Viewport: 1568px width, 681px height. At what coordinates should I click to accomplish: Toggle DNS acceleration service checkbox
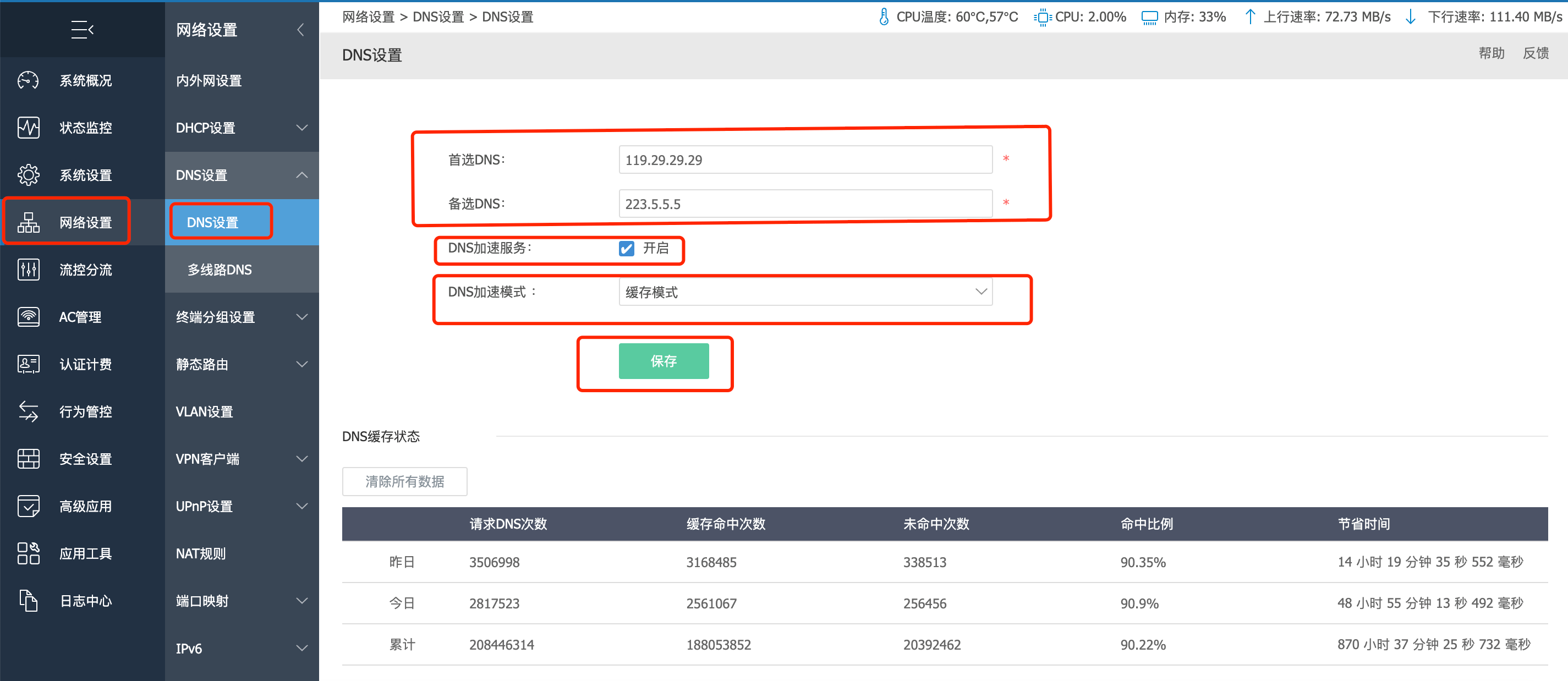click(x=626, y=248)
